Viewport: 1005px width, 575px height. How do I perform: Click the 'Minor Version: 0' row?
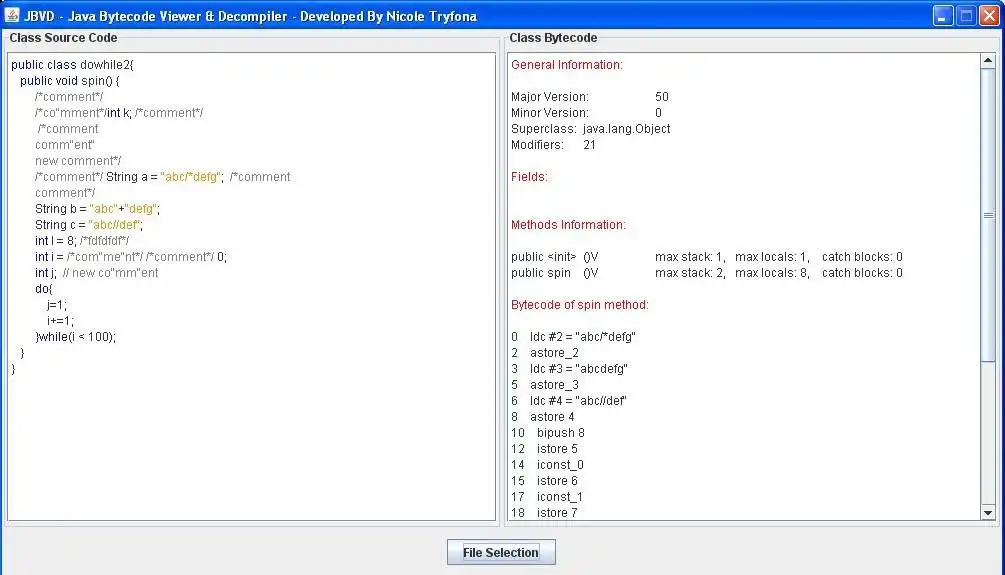coord(586,113)
